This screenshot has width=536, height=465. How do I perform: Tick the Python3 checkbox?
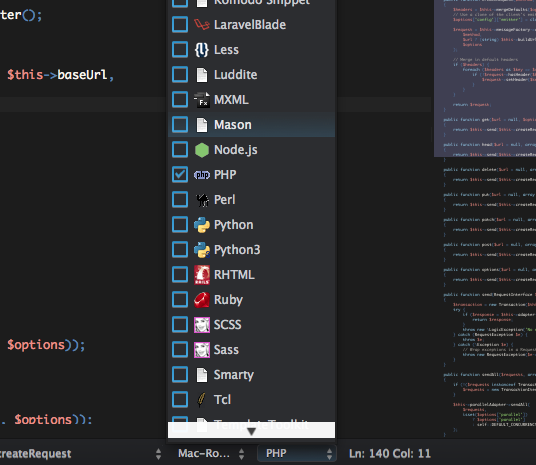(x=180, y=250)
